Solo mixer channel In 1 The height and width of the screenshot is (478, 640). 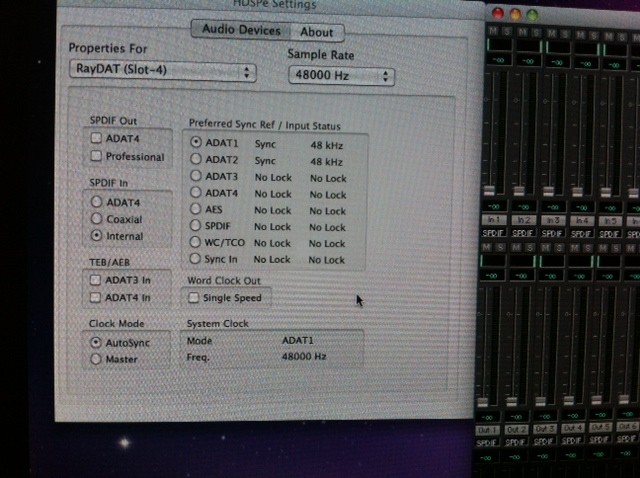pyautogui.click(x=507, y=31)
